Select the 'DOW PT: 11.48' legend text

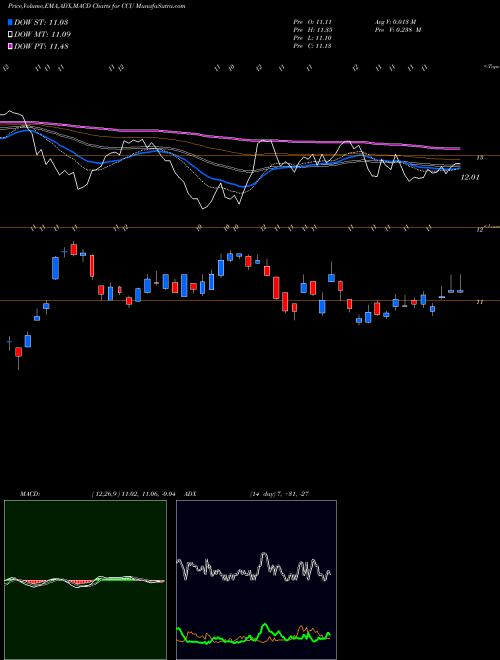click(41, 46)
